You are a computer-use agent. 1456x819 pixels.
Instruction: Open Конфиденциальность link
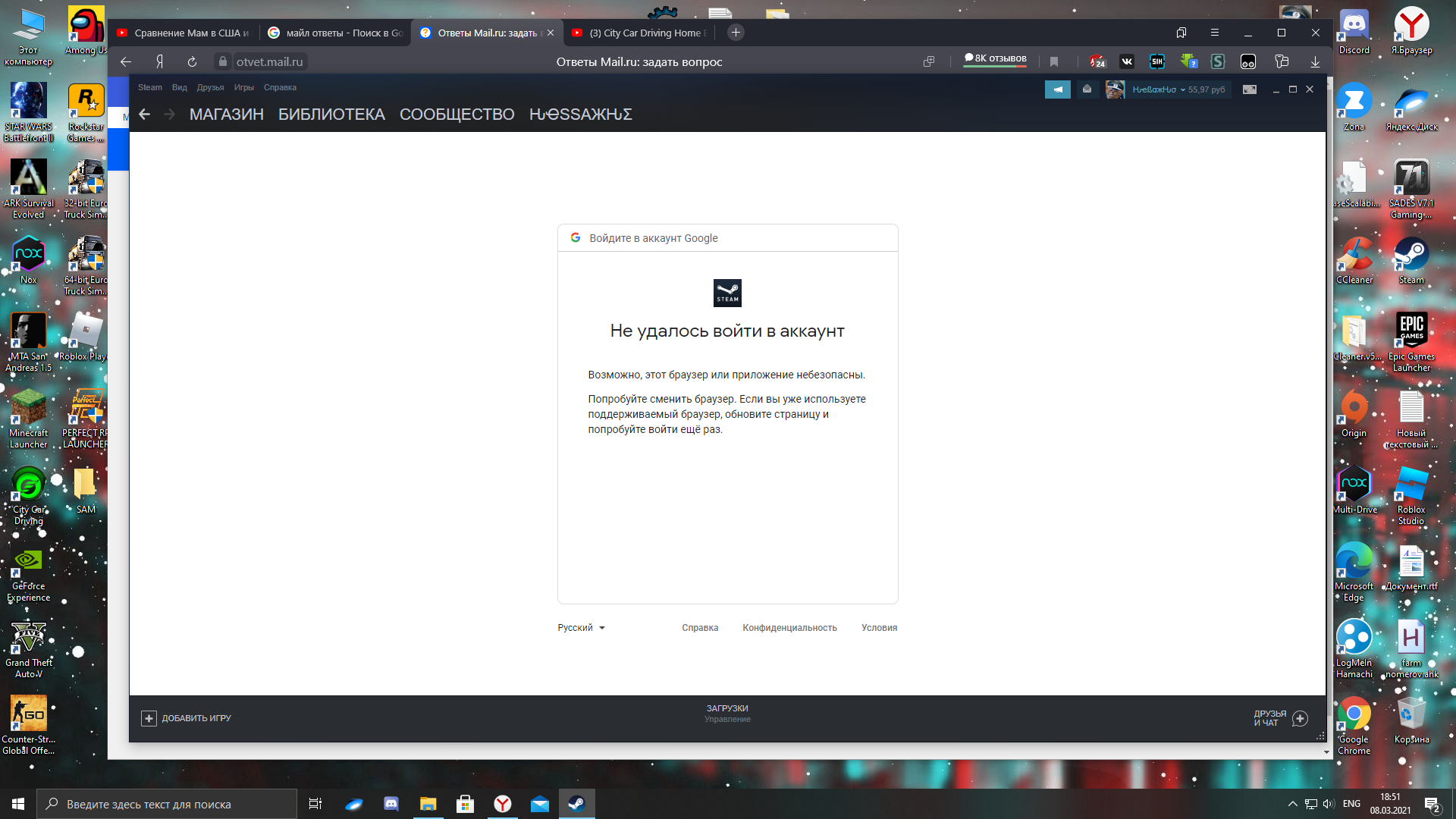789,628
